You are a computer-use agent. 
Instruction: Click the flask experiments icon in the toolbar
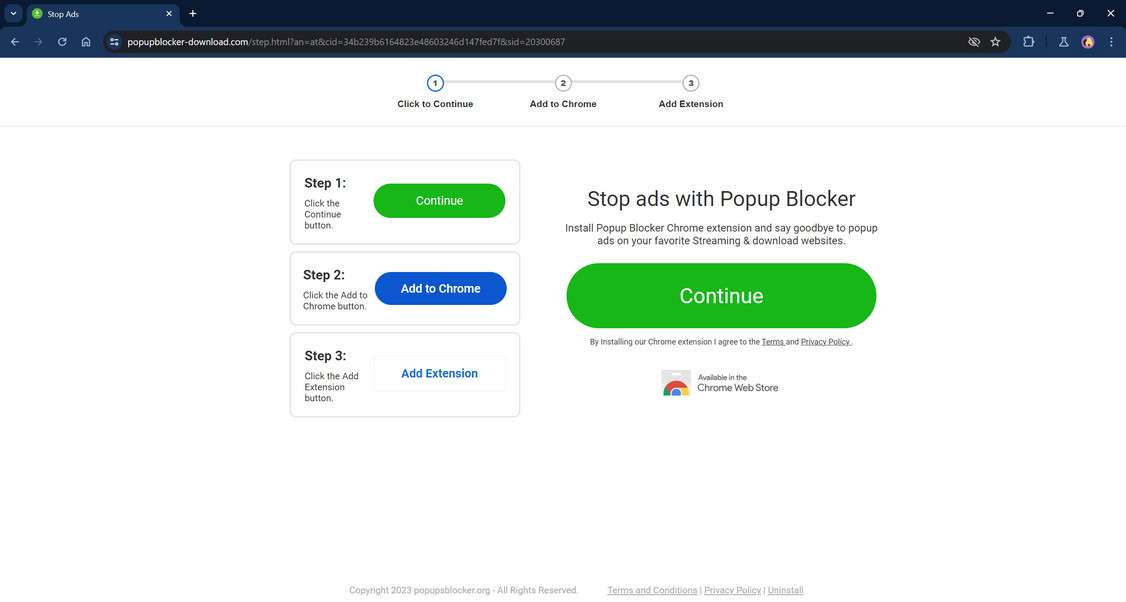[x=1063, y=41]
